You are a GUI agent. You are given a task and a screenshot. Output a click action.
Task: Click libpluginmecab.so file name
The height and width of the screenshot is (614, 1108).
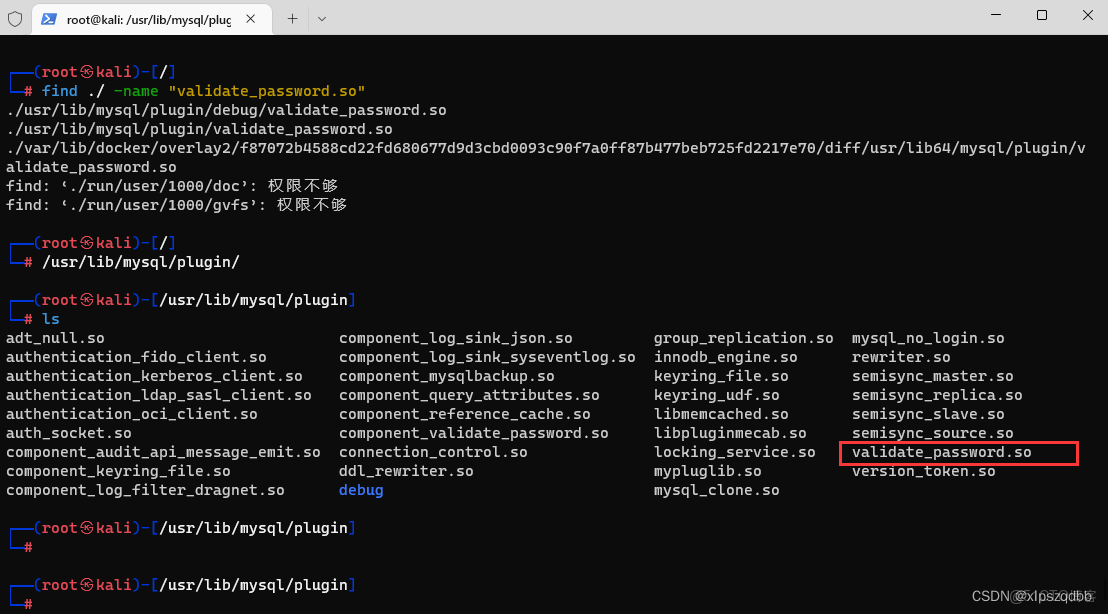tap(730, 434)
